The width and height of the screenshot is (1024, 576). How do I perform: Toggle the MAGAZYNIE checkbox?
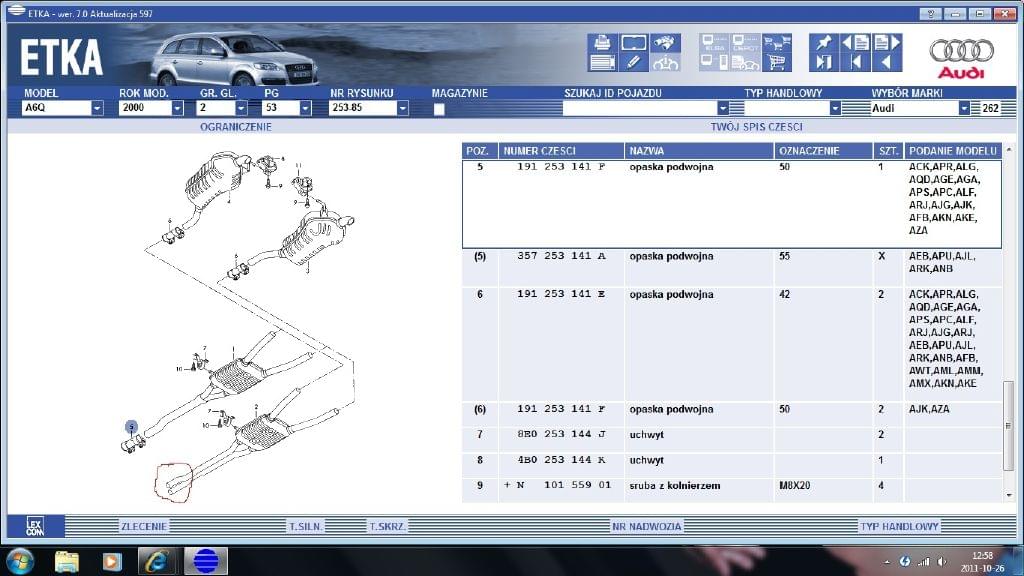pos(439,109)
